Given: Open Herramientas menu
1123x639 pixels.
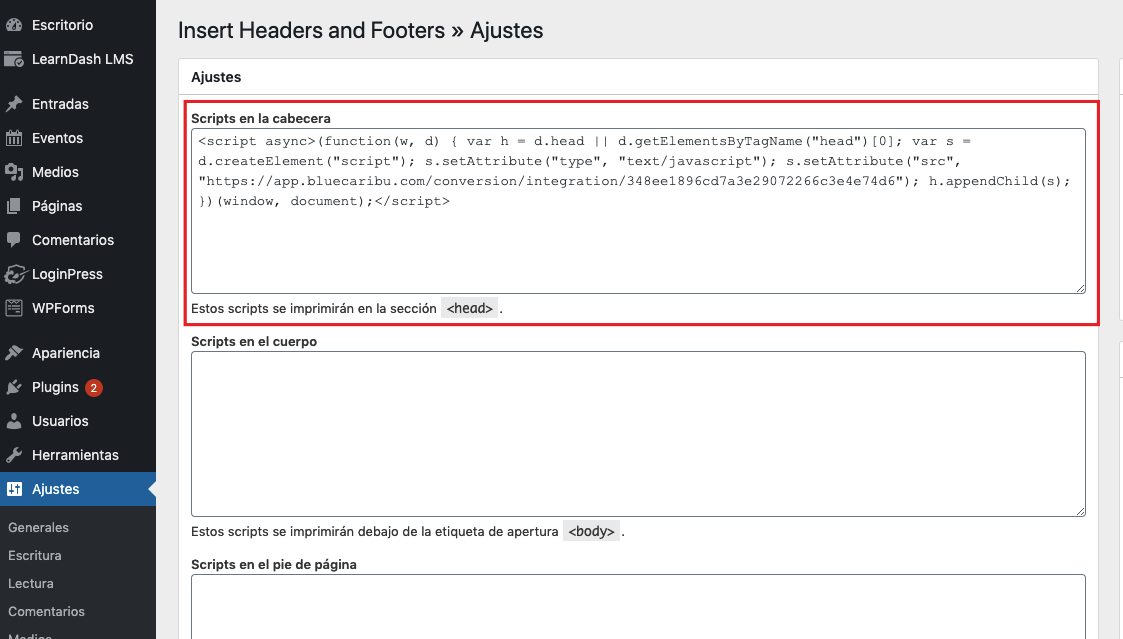Looking at the screenshot, I should [x=77, y=456].
